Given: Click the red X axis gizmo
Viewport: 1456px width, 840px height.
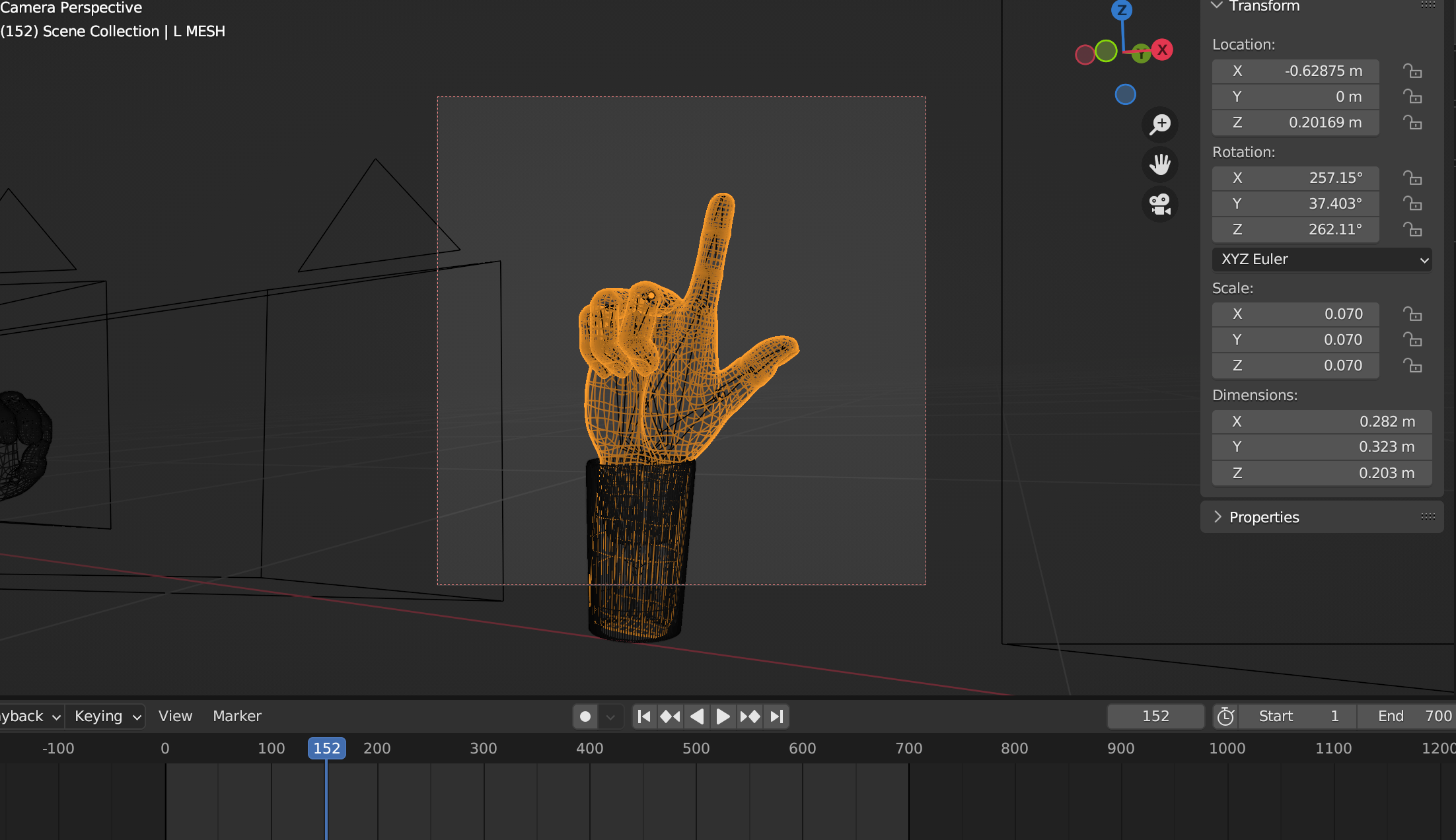Looking at the screenshot, I should pyautogui.click(x=1162, y=50).
